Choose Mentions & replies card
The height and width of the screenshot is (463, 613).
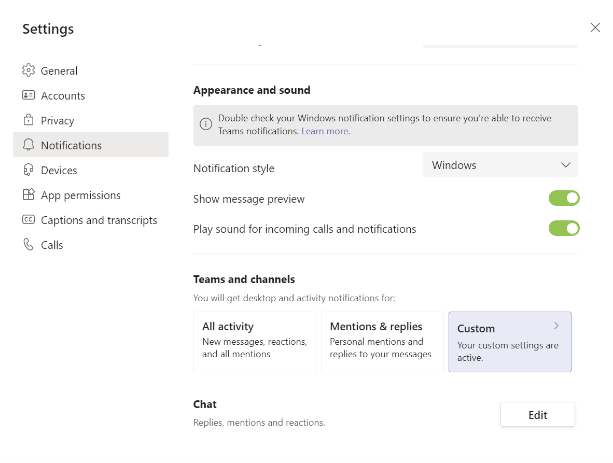pos(382,341)
